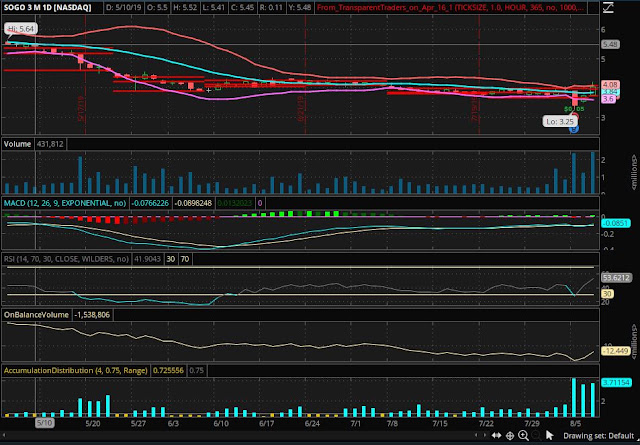
Task: Click the -12.449 OBV axis bubble
Action: pos(616,351)
